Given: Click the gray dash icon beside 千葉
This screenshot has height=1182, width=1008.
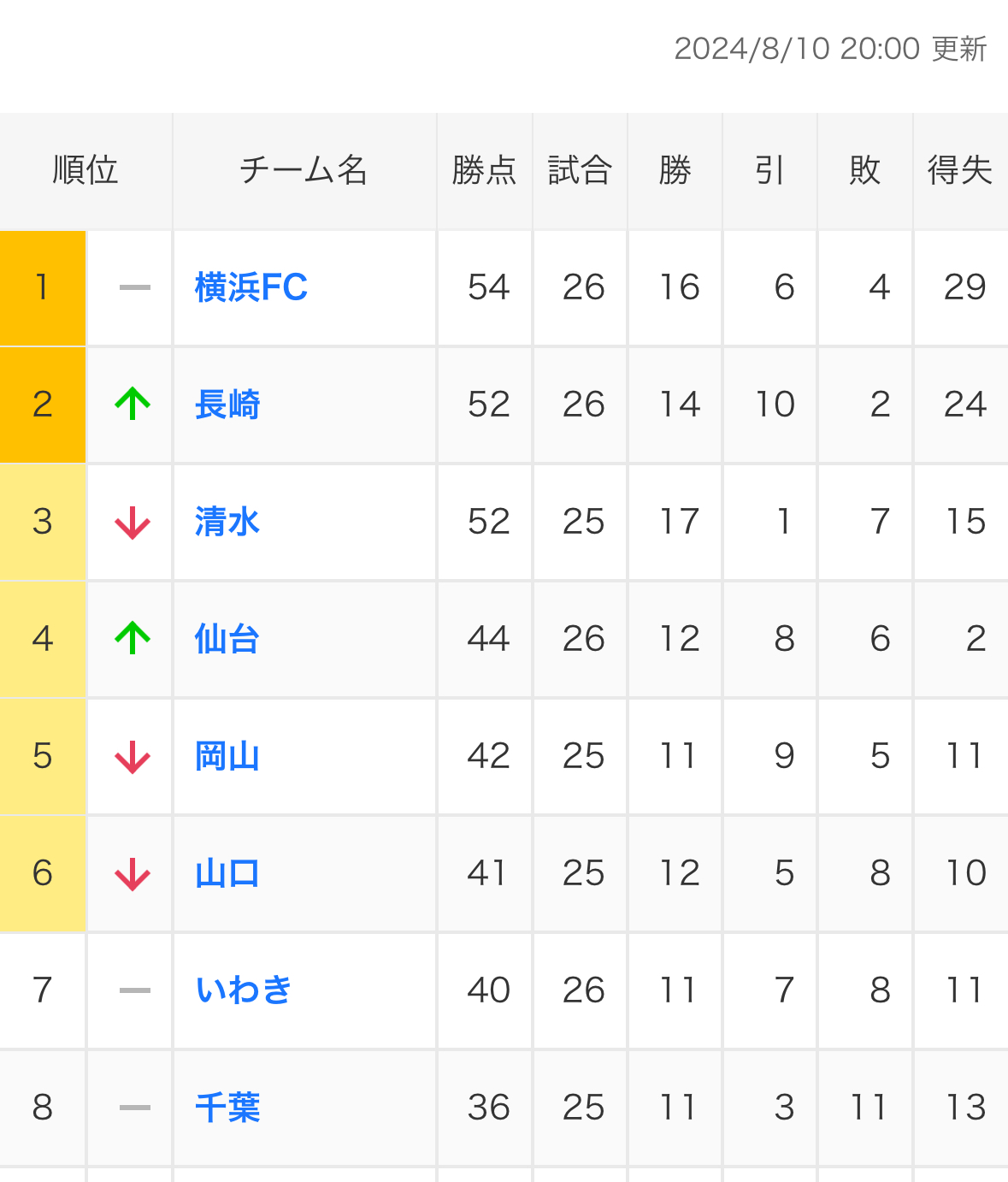Looking at the screenshot, I should tap(135, 1108).
